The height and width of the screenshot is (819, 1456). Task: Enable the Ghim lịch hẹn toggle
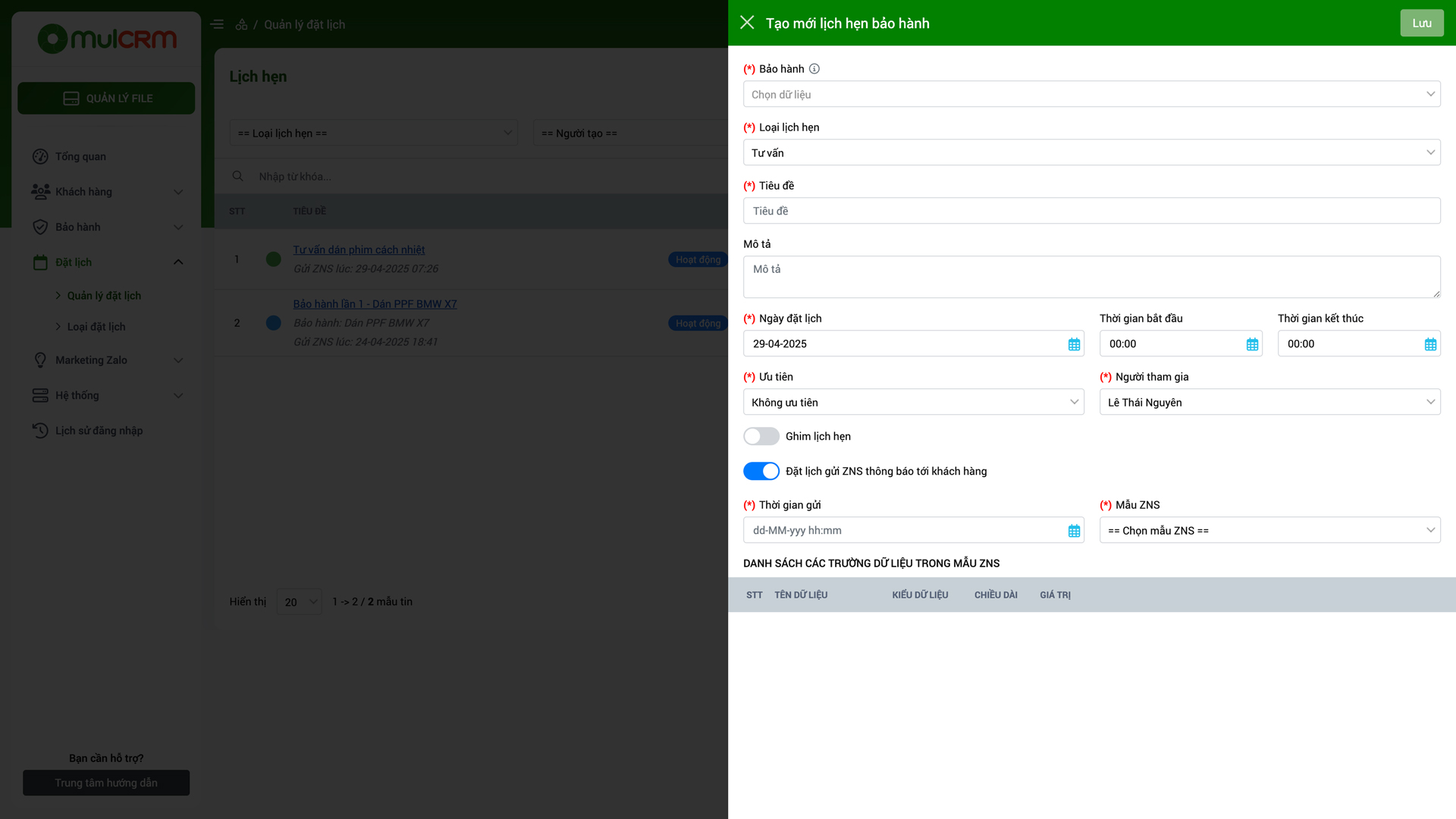click(761, 436)
